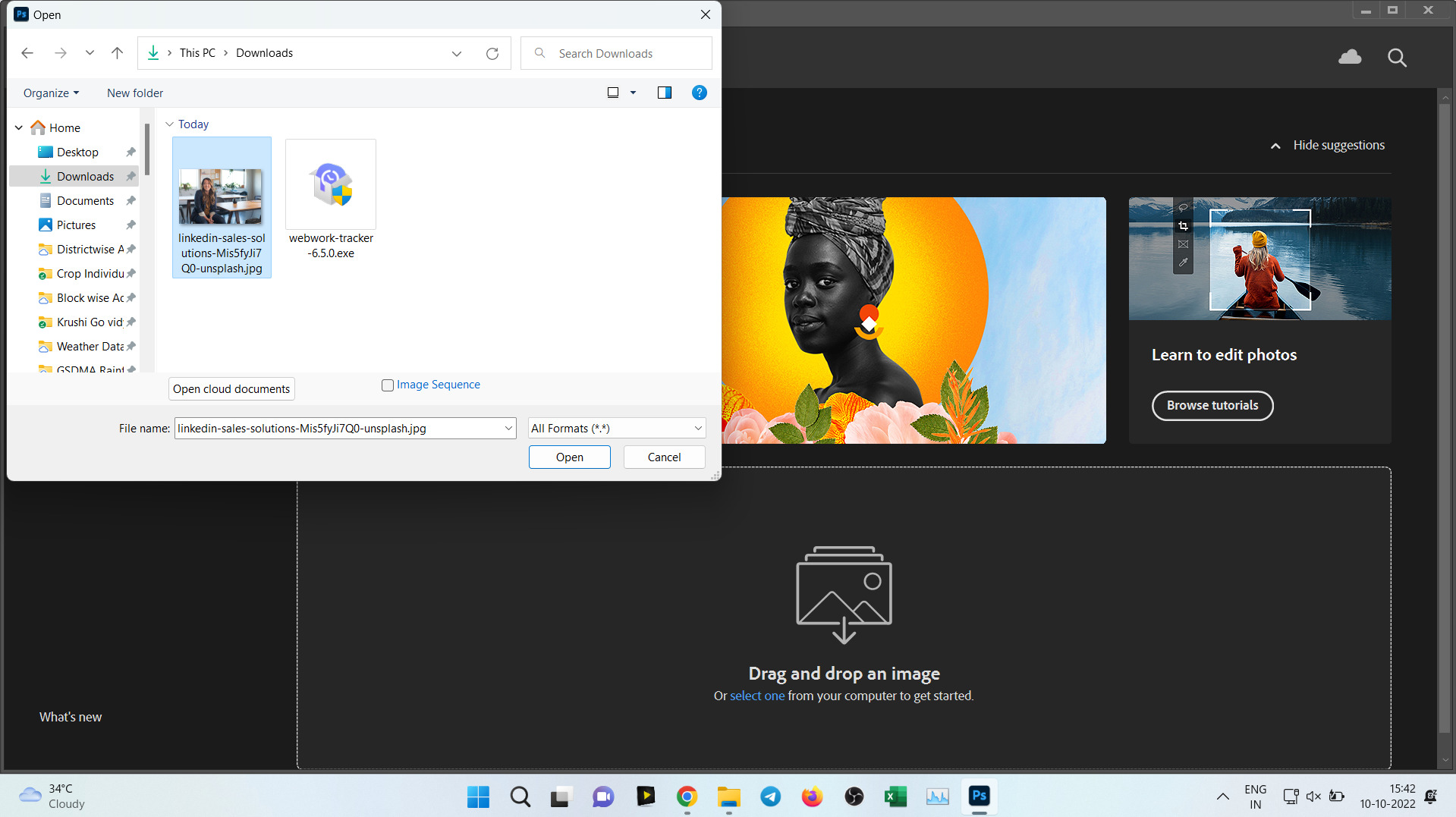Open Task View on taskbar
The image size is (1456, 817).
pyautogui.click(x=561, y=797)
